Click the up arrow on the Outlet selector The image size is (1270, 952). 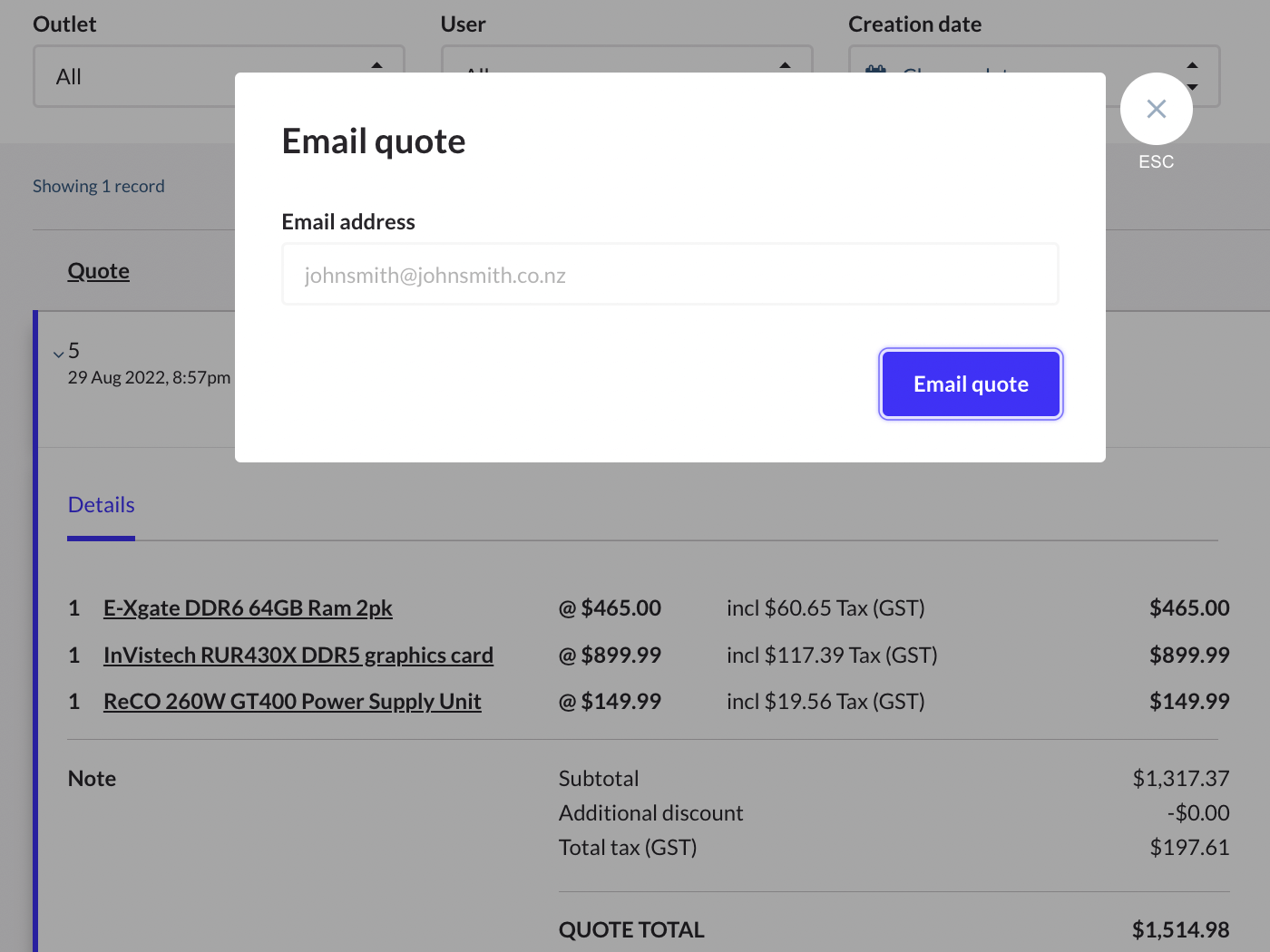pos(376,64)
